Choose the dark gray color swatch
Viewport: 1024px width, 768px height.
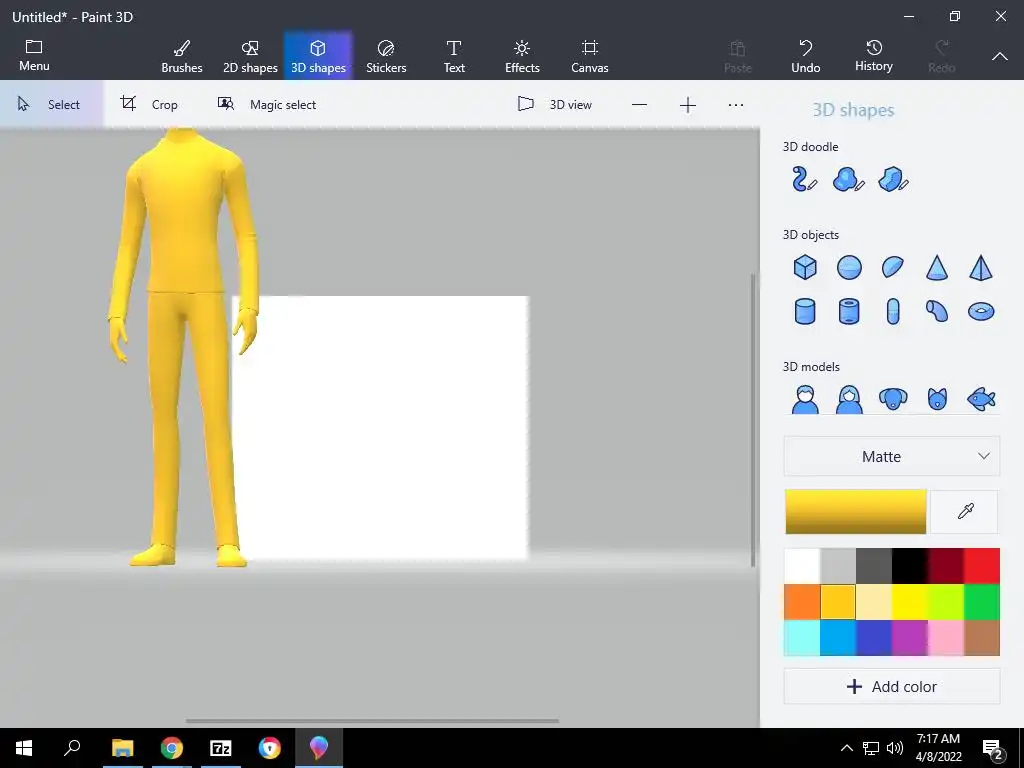(x=874, y=566)
